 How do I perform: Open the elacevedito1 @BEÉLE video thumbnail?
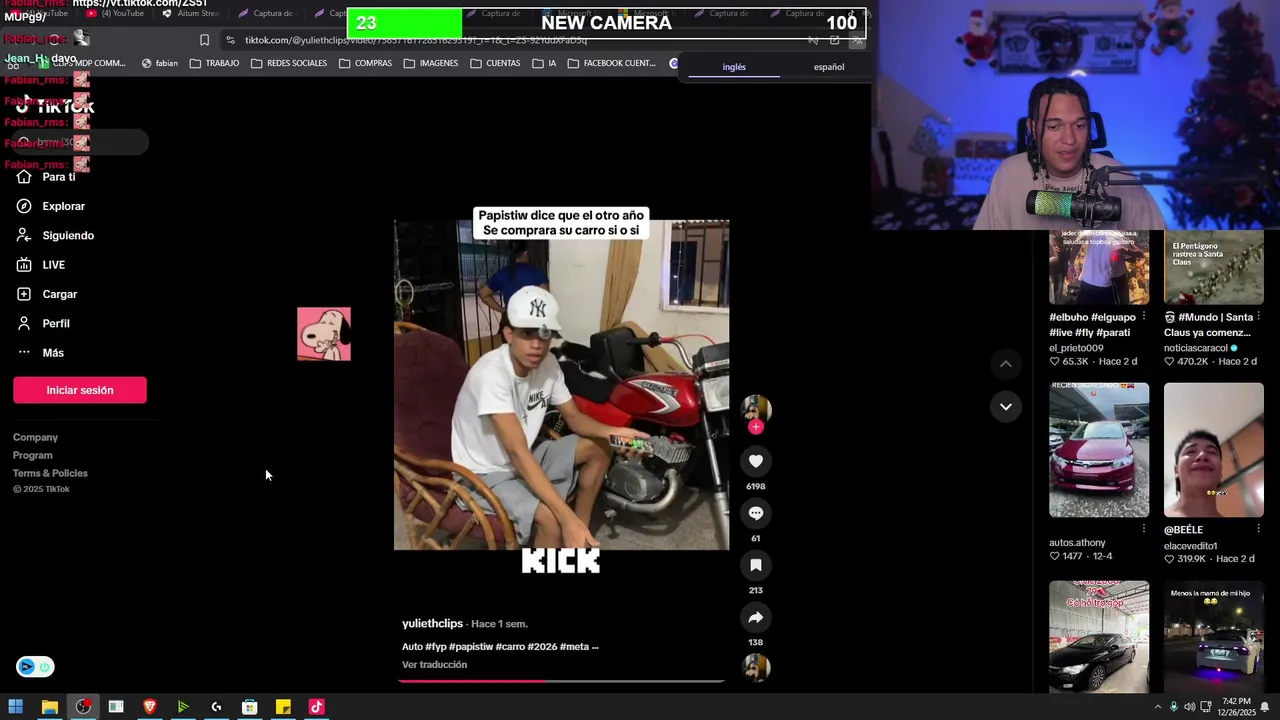click(x=1214, y=450)
